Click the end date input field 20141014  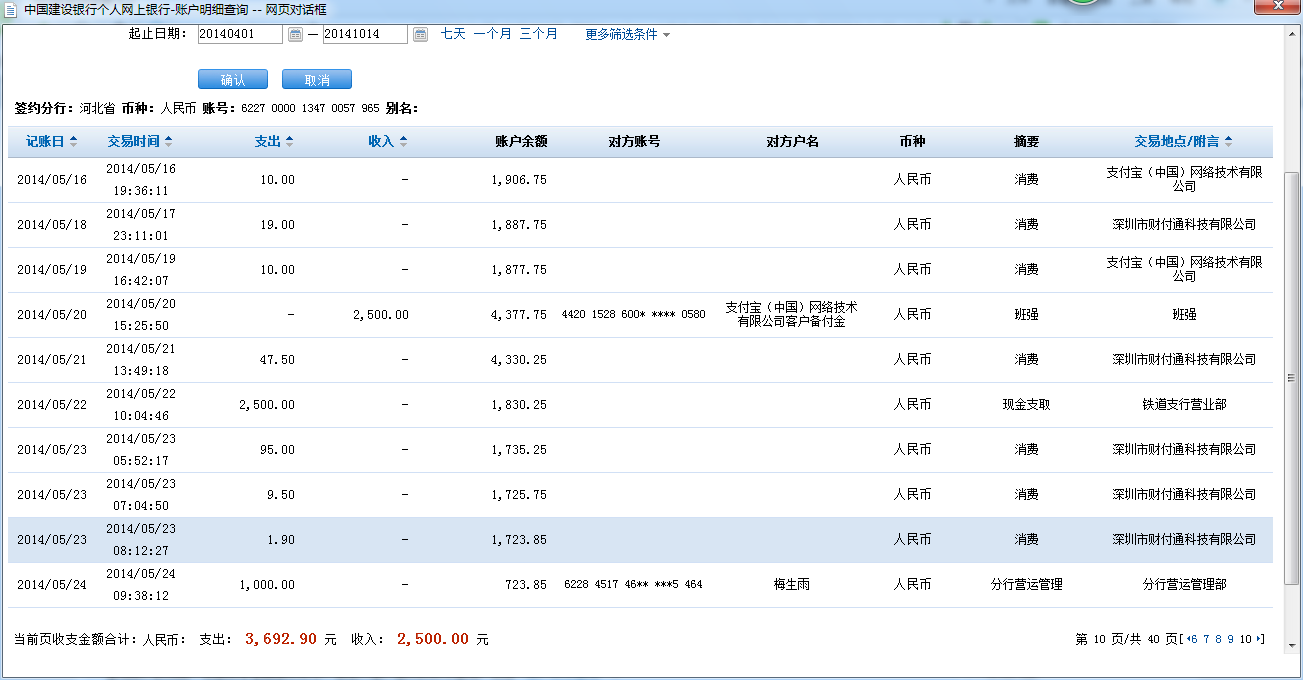(364, 35)
